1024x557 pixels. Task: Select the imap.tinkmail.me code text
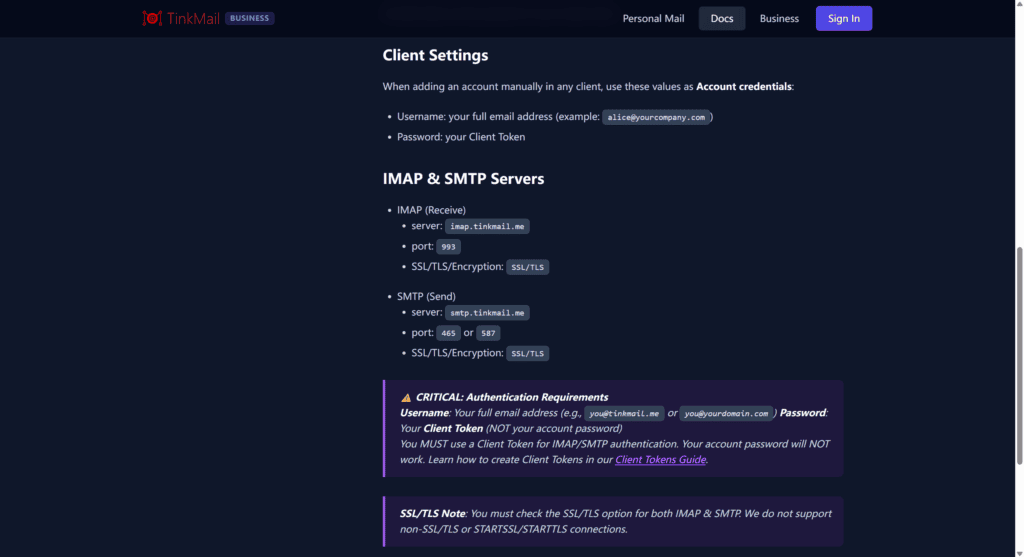pyautogui.click(x=487, y=227)
